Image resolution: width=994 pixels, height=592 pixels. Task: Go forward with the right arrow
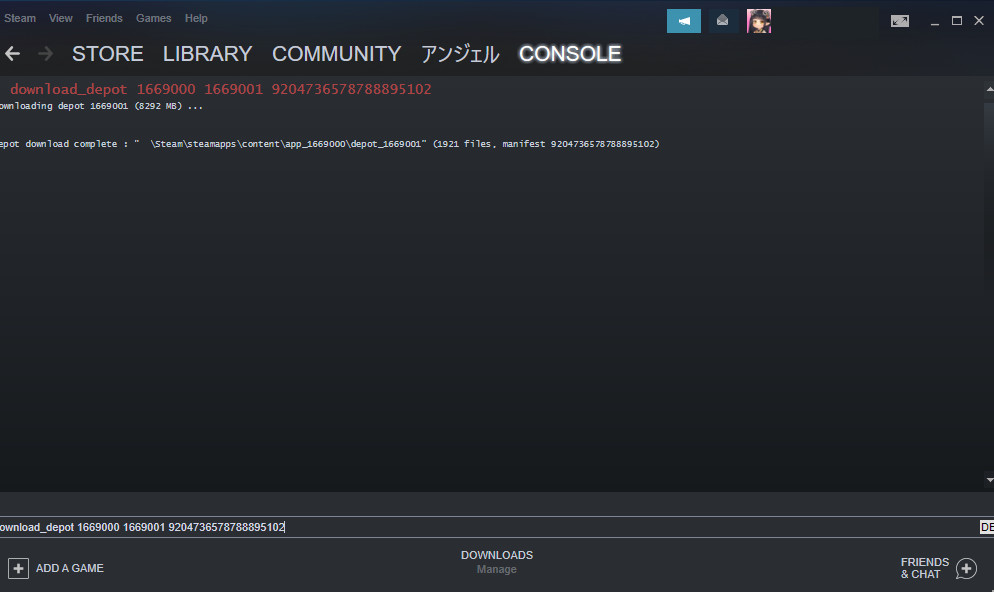45,54
